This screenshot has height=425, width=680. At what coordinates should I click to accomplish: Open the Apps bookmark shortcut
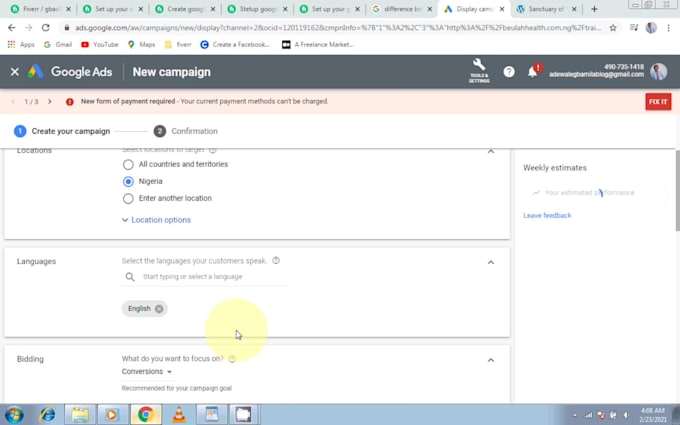[21, 44]
